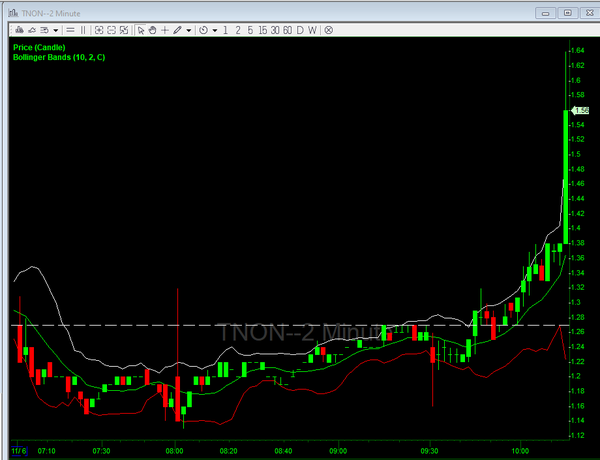Viewport: 600px width, 460px height.
Task: Switch chart to 1 minute interval
Action: coord(226,30)
